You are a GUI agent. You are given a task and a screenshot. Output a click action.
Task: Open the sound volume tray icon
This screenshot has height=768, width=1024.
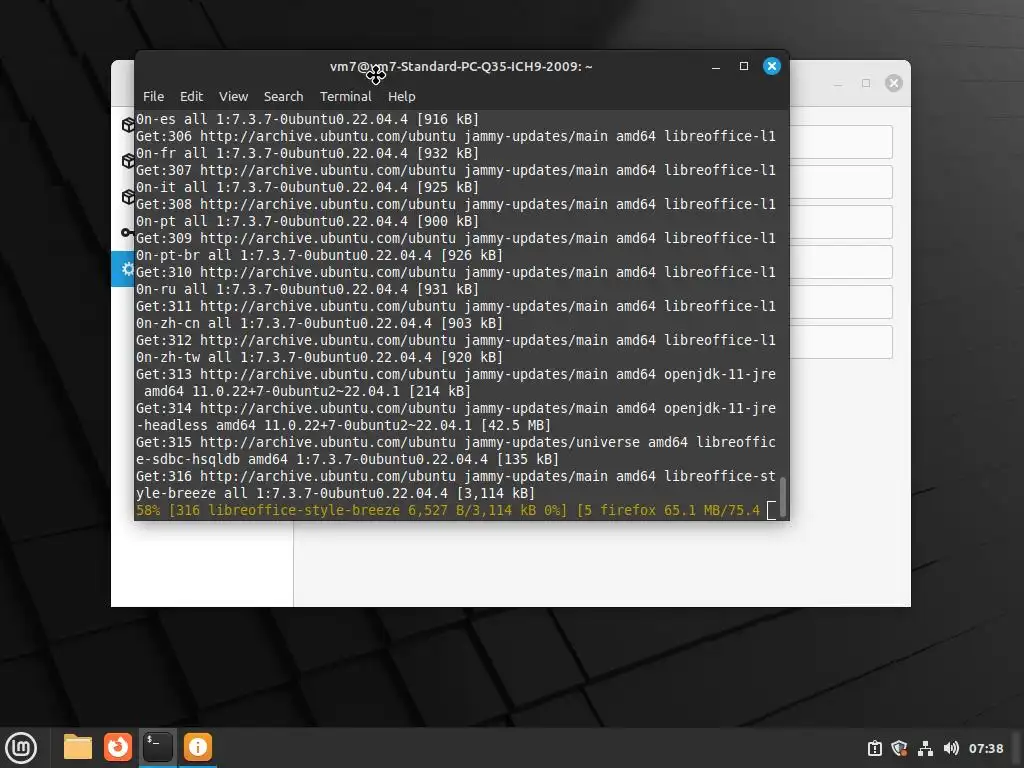(x=951, y=748)
